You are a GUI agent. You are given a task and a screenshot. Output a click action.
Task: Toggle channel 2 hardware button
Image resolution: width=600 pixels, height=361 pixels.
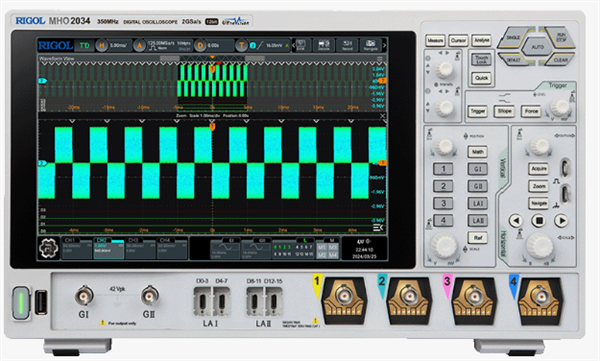(x=443, y=186)
